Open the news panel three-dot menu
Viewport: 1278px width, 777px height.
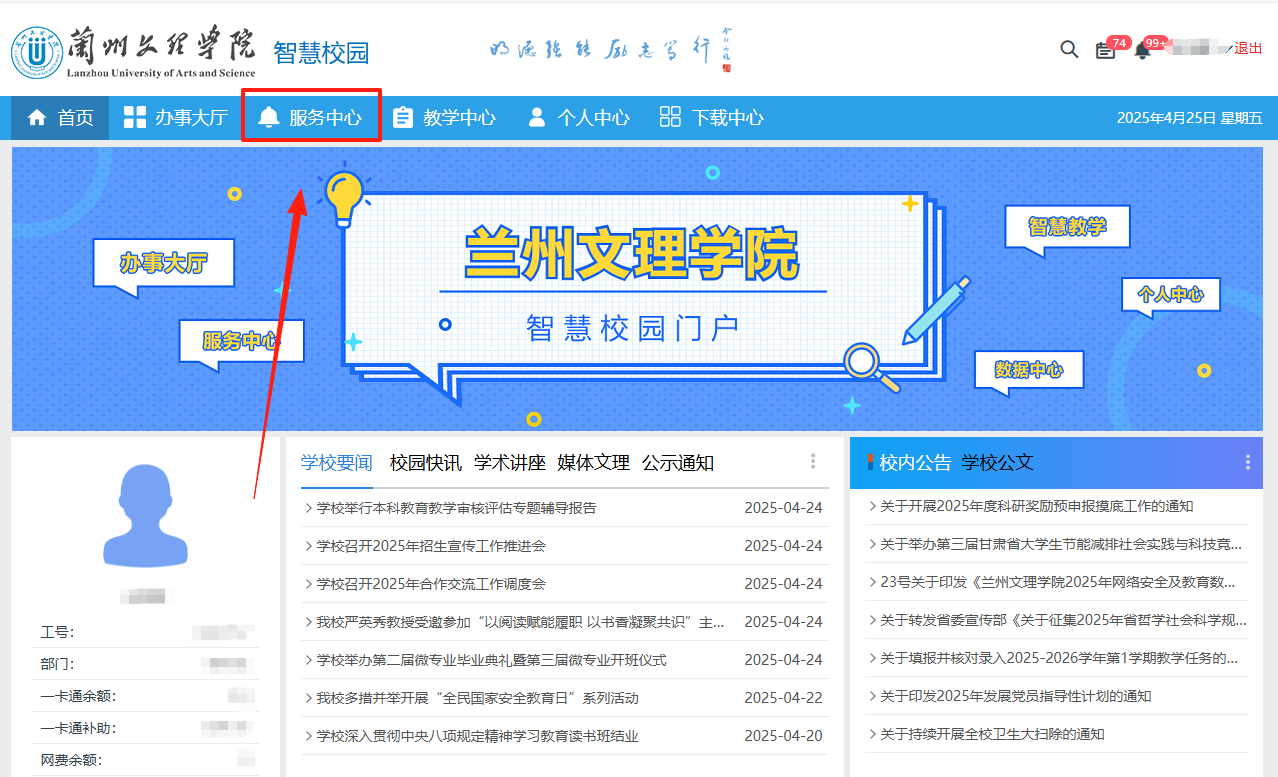click(x=813, y=461)
